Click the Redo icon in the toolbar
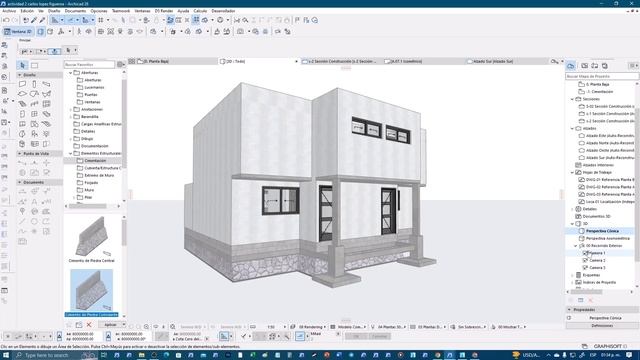This screenshot has width=640, height=360. 15,20
